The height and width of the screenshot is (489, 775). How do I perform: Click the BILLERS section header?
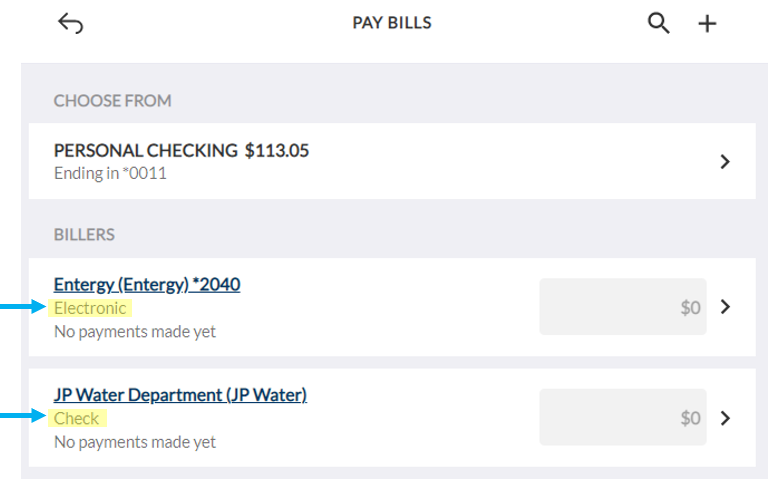coord(84,234)
